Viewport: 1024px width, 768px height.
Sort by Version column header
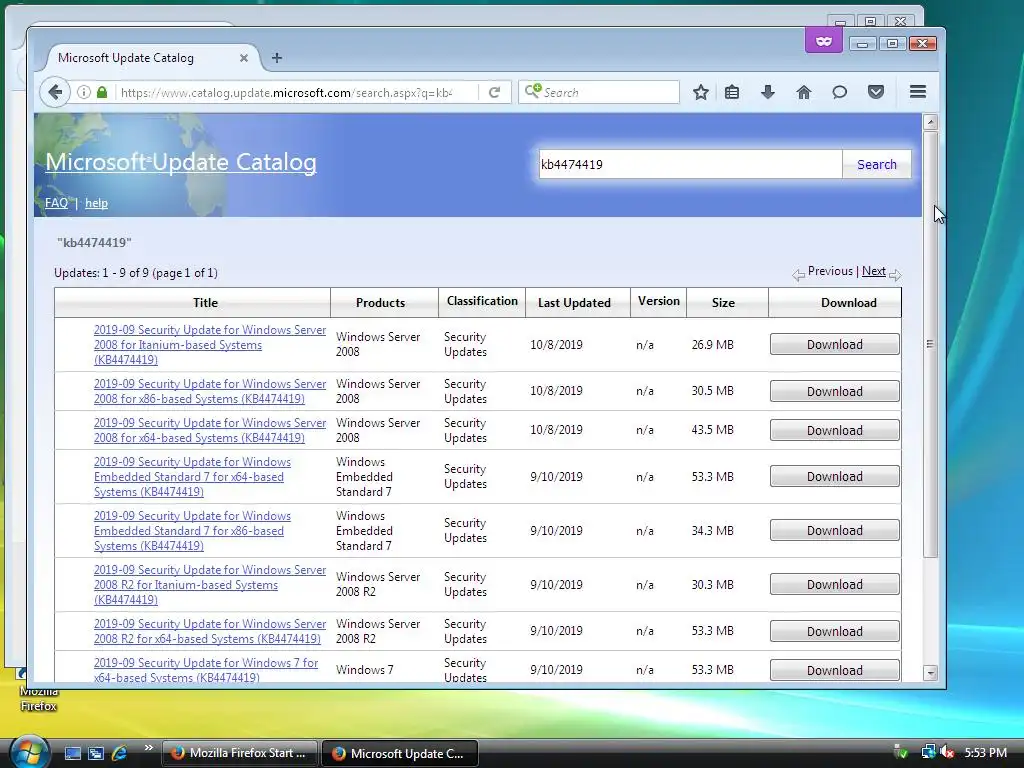pos(658,301)
